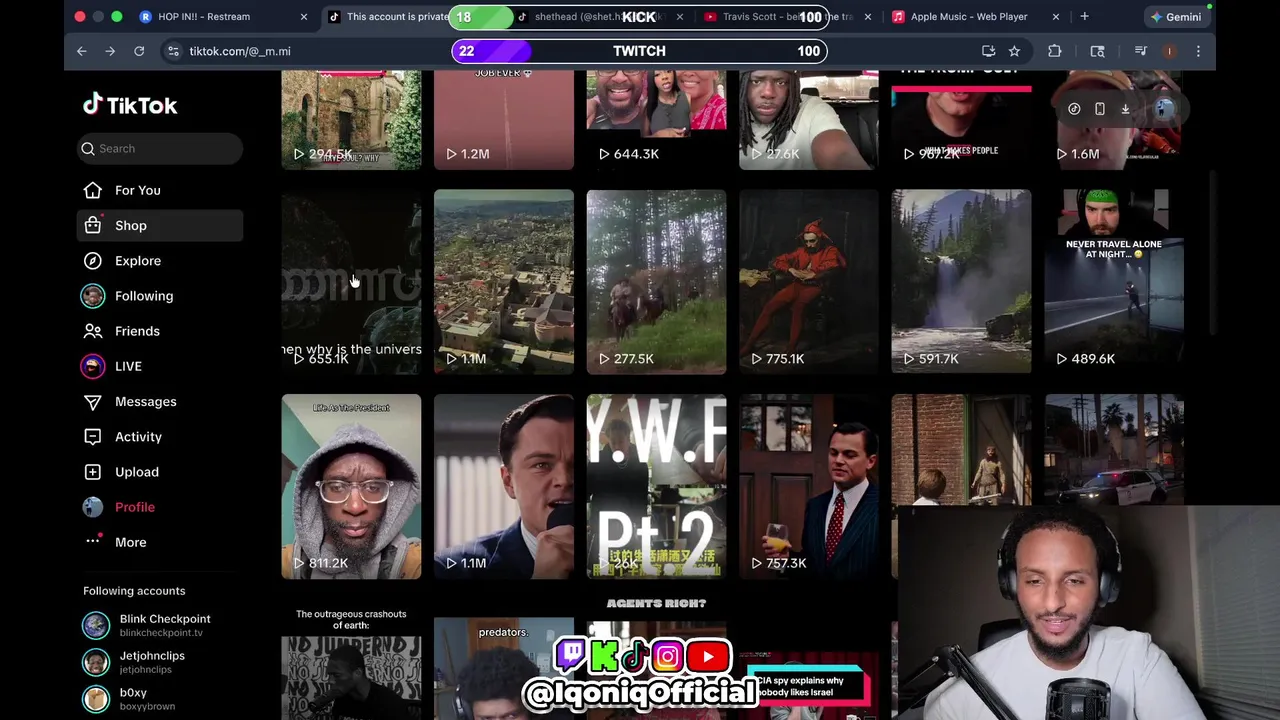Reload the TikTok page
This screenshot has height=720, width=1280.
(x=139, y=51)
